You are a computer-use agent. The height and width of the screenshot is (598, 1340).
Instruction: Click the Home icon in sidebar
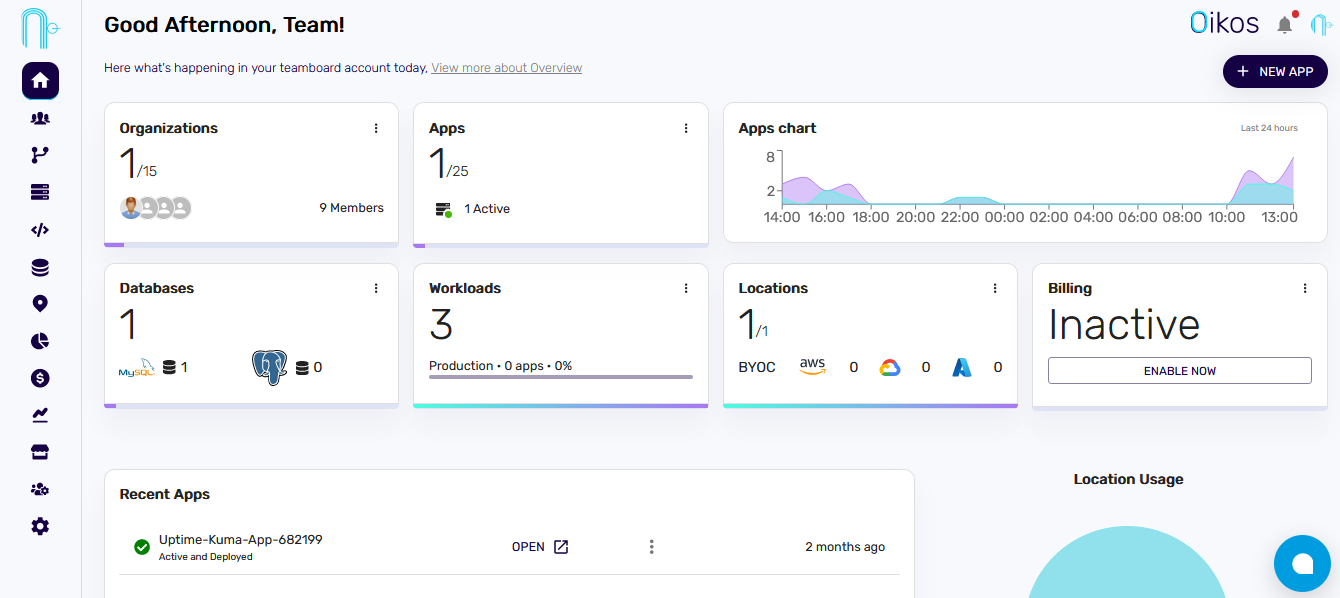coord(40,81)
